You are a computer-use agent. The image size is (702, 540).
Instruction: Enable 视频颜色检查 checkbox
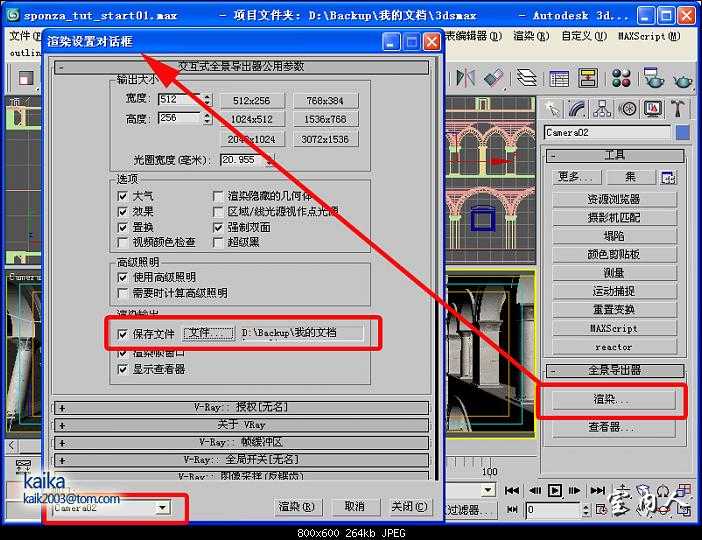[122, 243]
